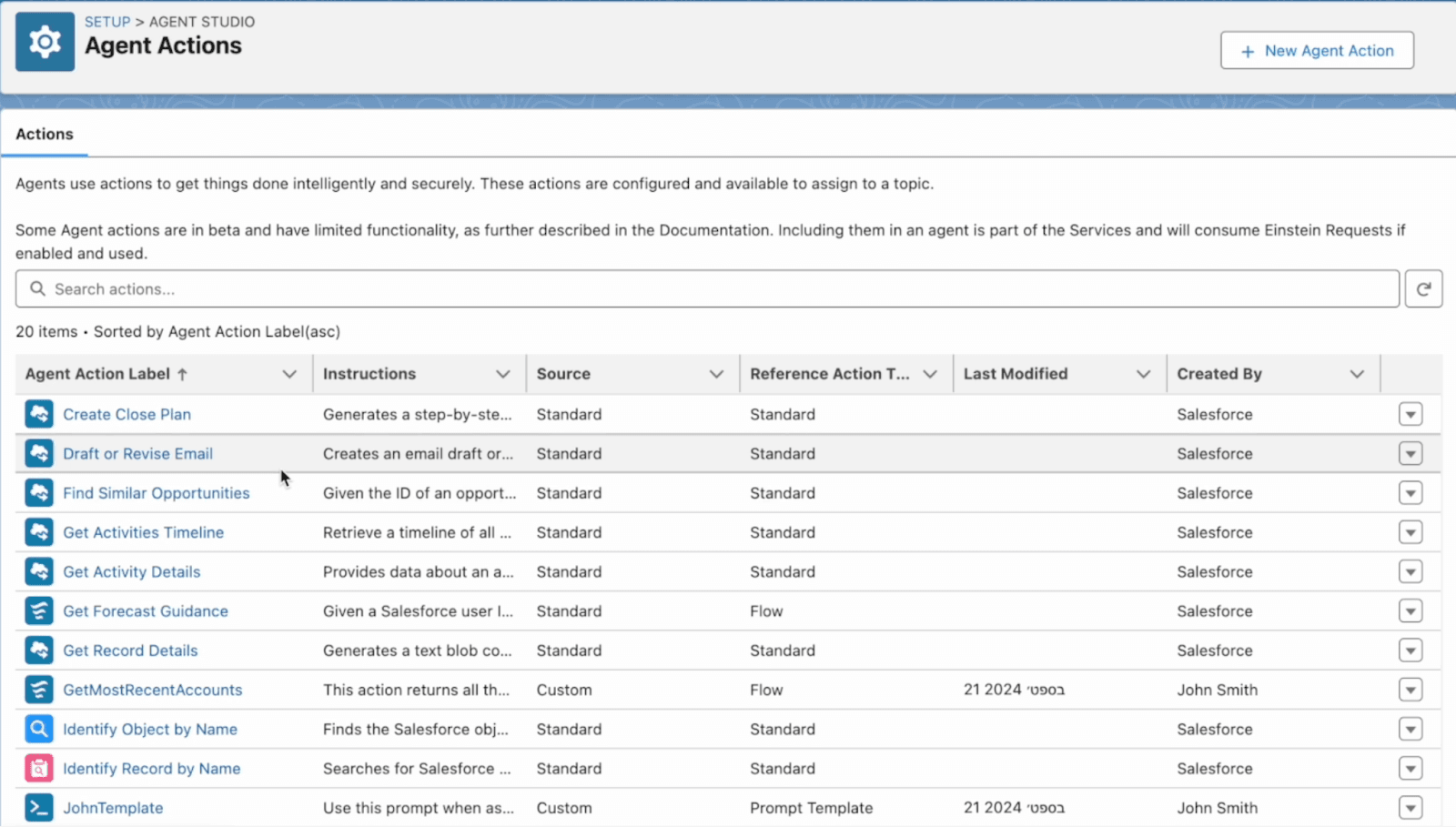Open row actions for GetMostRecentAccounts
The width and height of the screenshot is (1456, 827).
click(x=1410, y=691)
